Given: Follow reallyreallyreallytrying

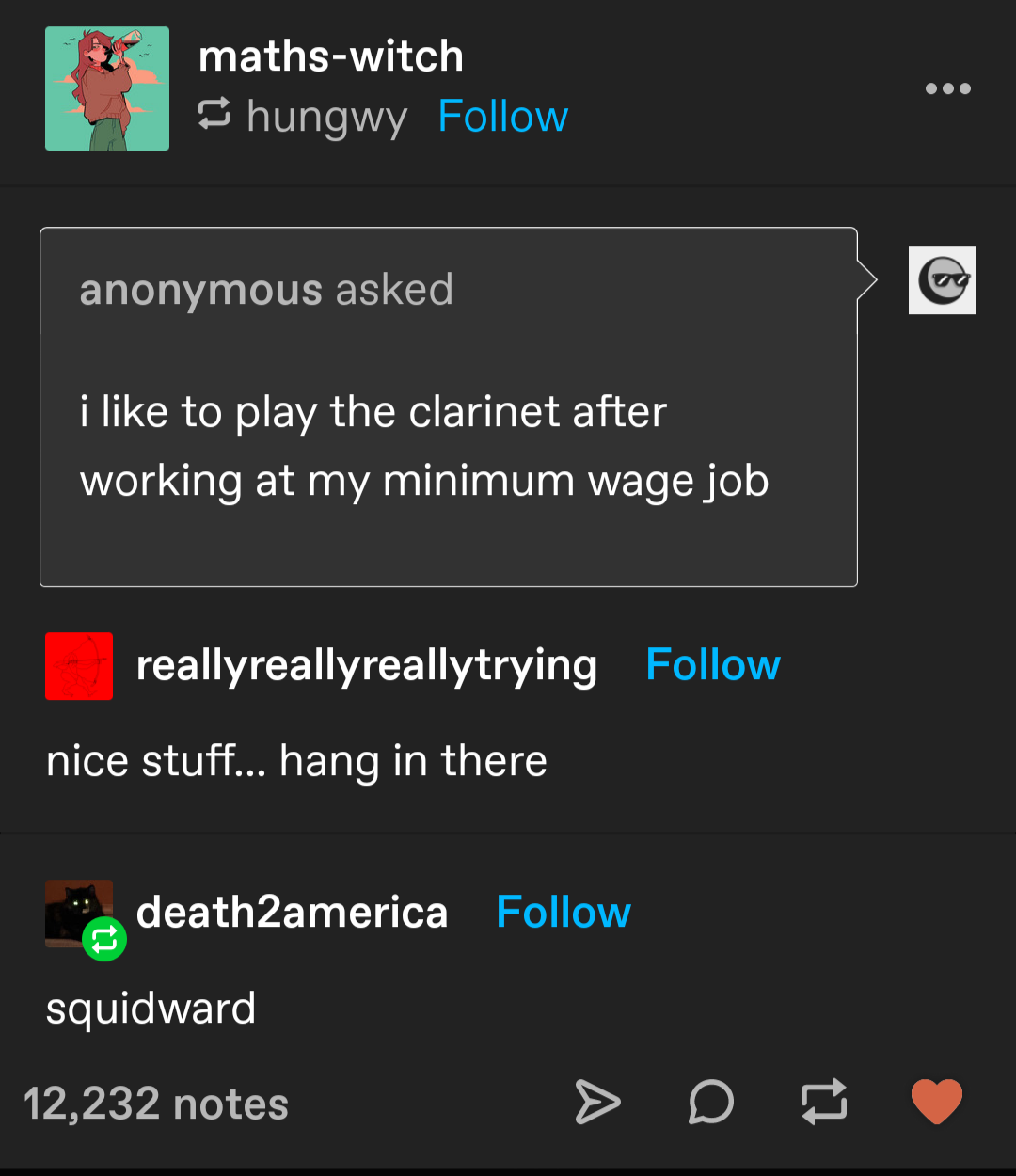Looking at the screenshot, I should (x=713, y=665).
